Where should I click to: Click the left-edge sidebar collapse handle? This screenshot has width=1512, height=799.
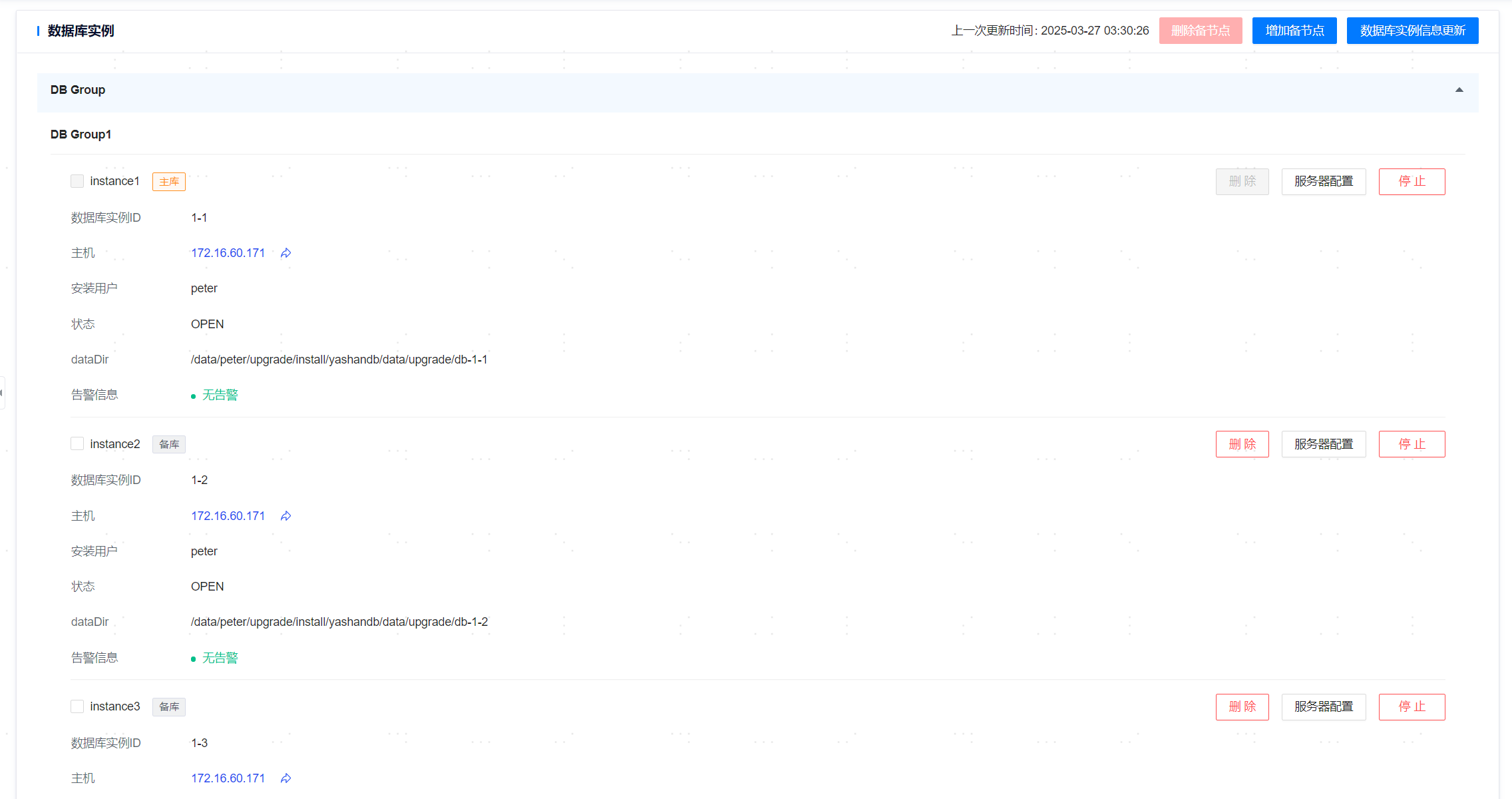[2, 393]
